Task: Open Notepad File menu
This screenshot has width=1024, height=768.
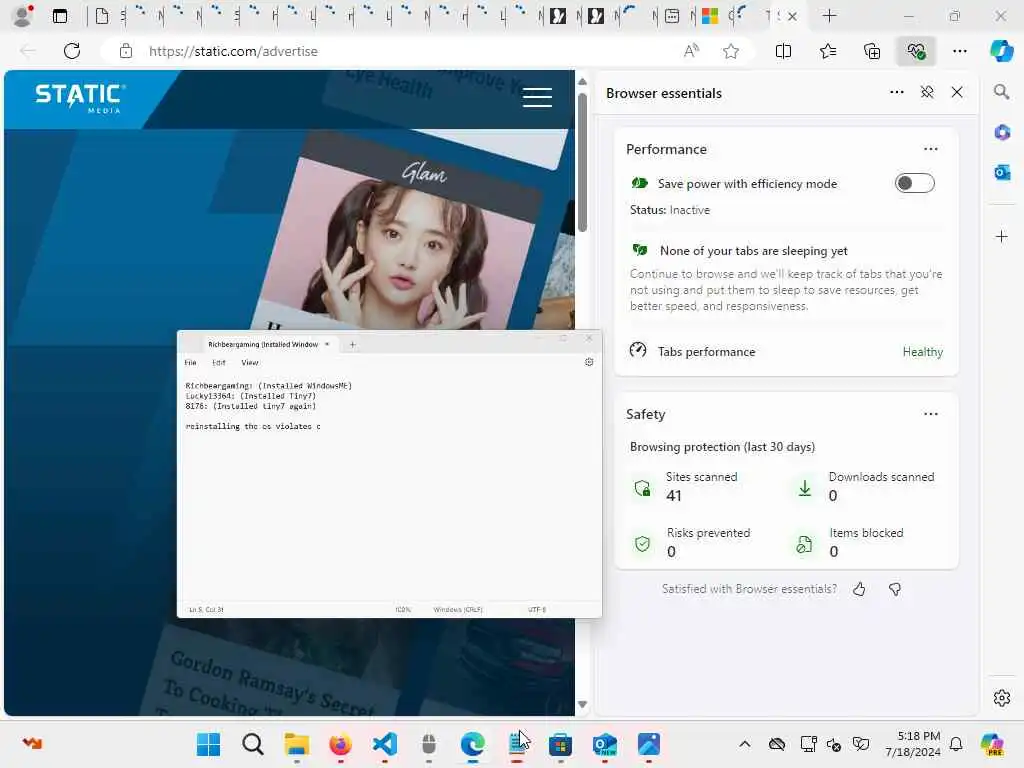Action: 190,362
